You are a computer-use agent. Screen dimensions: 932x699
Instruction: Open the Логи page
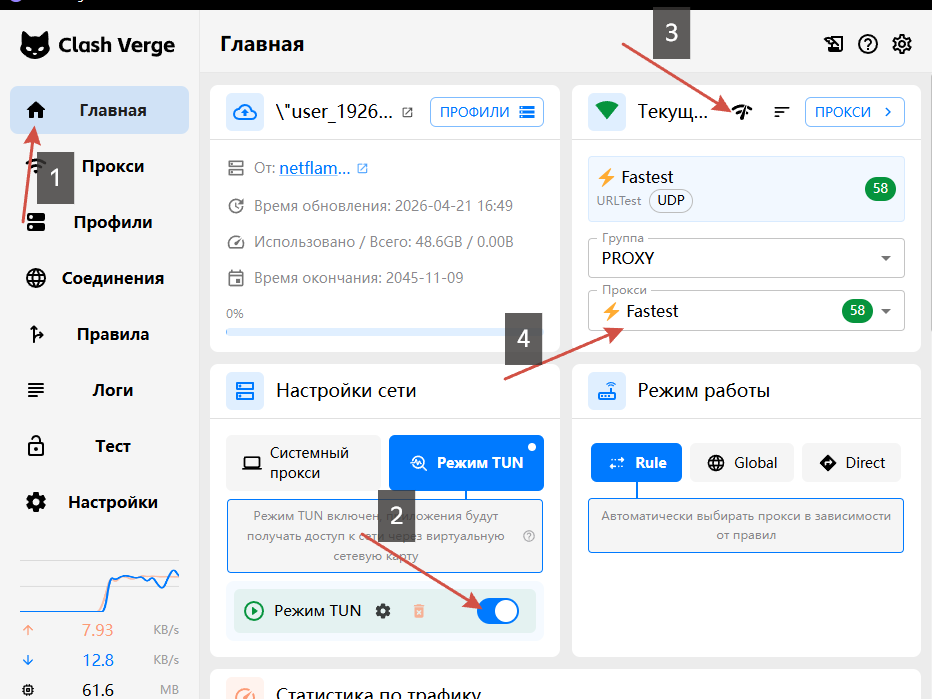coord(99,390)
